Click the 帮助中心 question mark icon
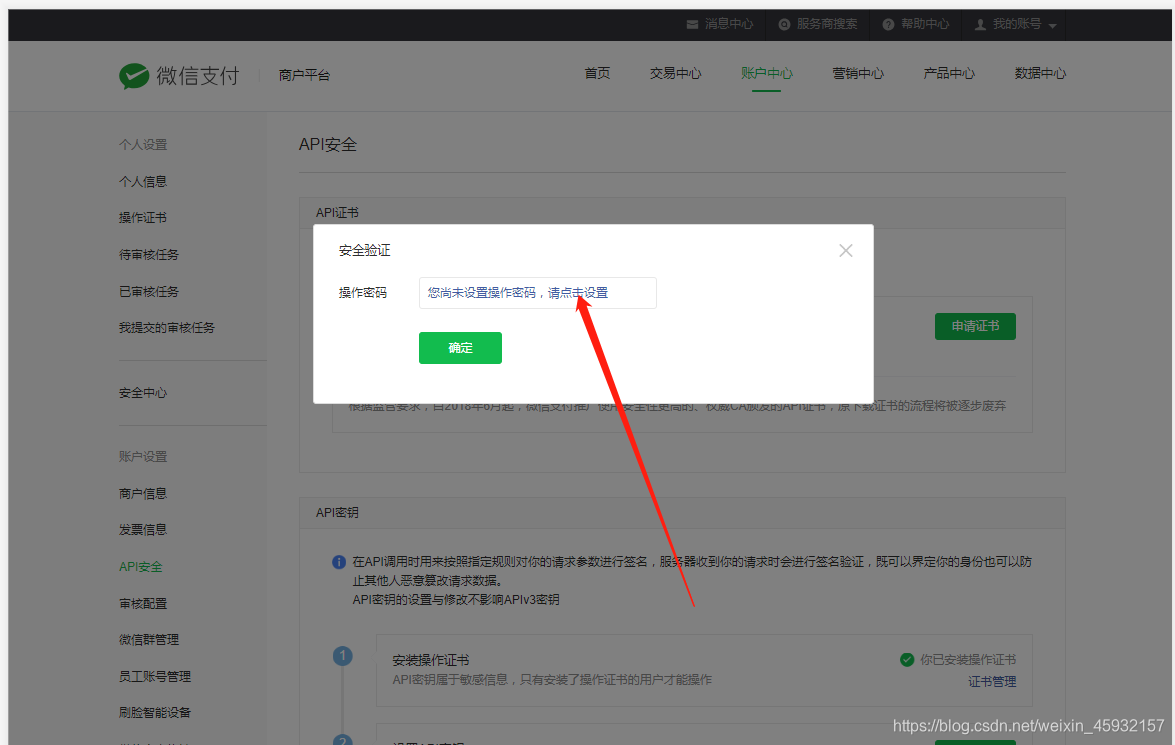The height and width of the screenshot is (745, 1175). pyautogui.click(x=888, y=25)
